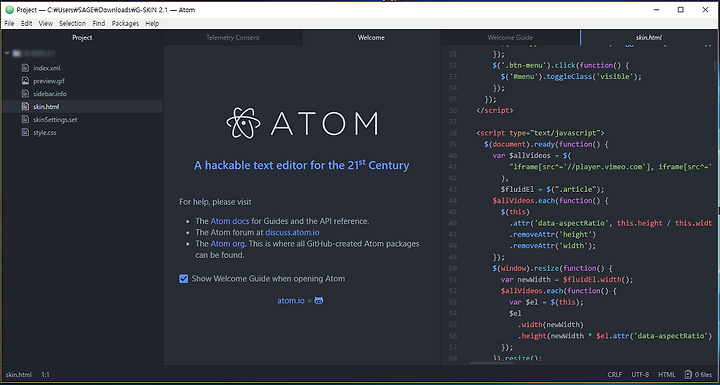Click line number 44 in gutter

click(x=452, y=201)
